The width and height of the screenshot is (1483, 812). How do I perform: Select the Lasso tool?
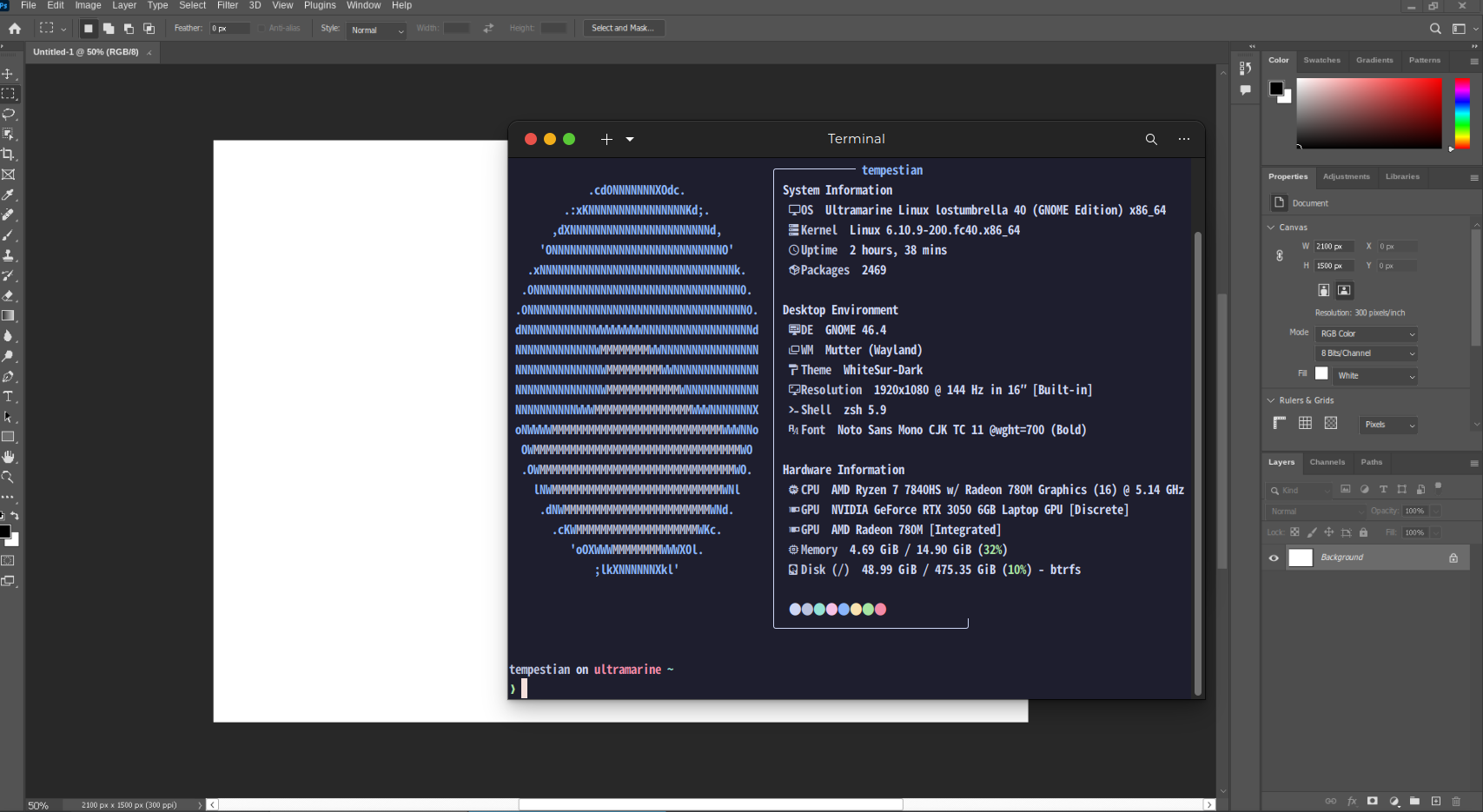[x=9, y=114]
